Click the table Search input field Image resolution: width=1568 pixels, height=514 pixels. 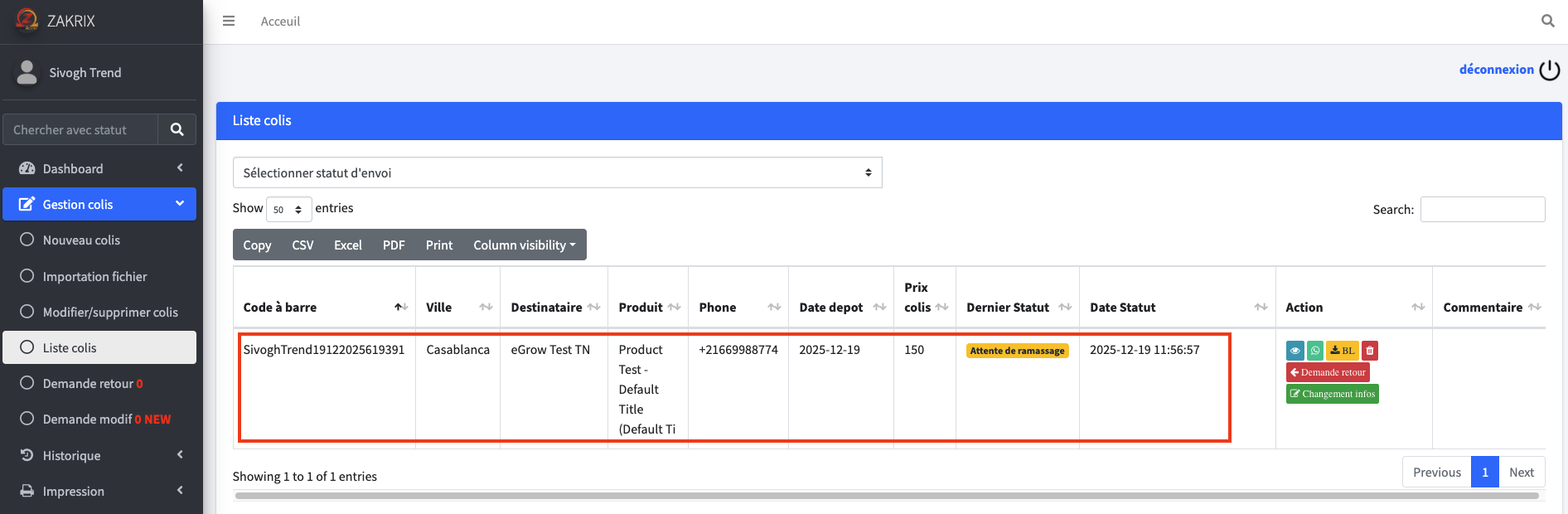(x=1482, y=210)
